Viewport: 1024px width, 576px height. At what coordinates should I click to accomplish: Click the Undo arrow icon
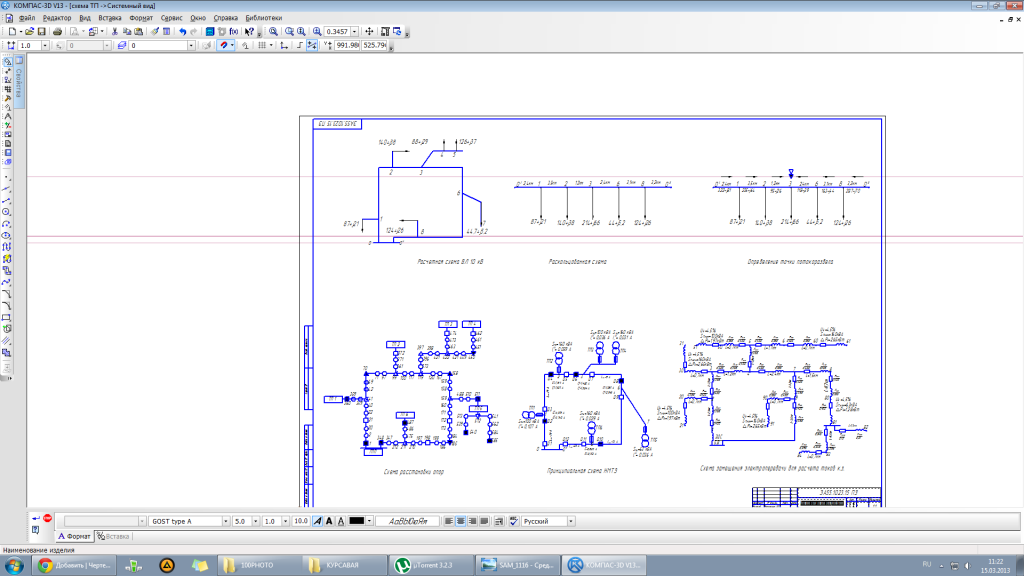pos(181,32)
